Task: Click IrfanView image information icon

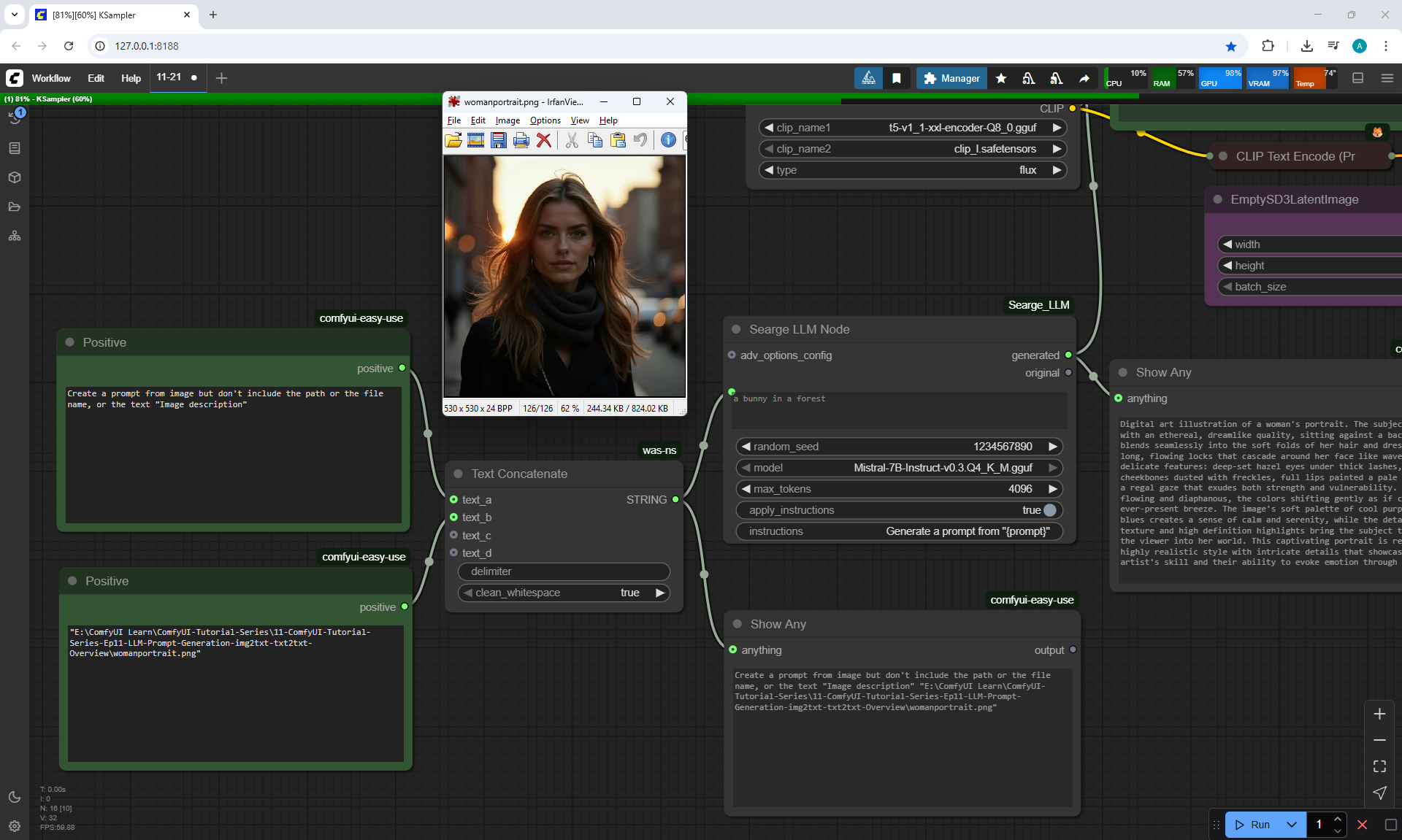Action: click(x=667, y=140)
